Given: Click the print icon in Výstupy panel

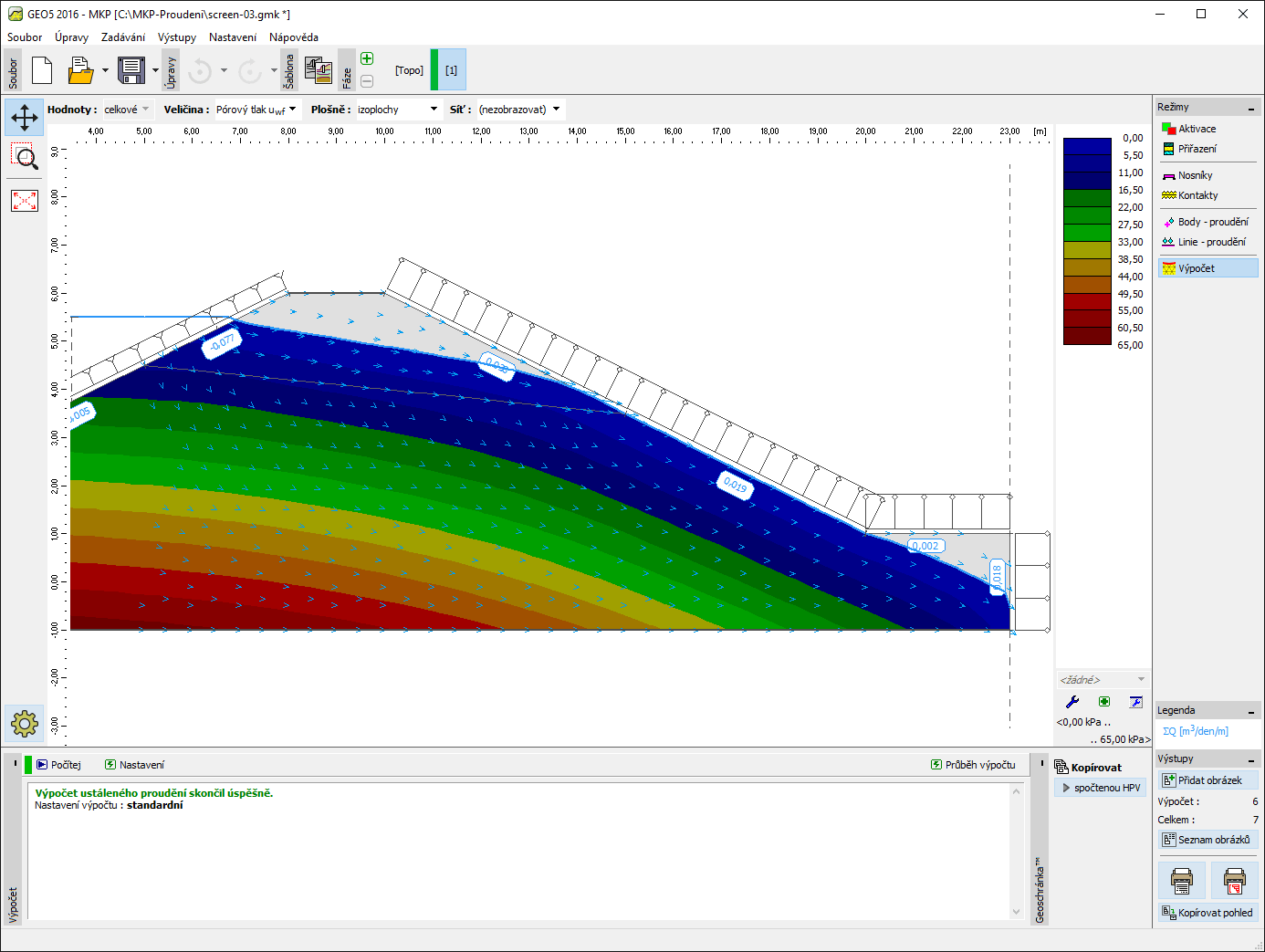Looking at the screenshot, I should coord(1182,881).
